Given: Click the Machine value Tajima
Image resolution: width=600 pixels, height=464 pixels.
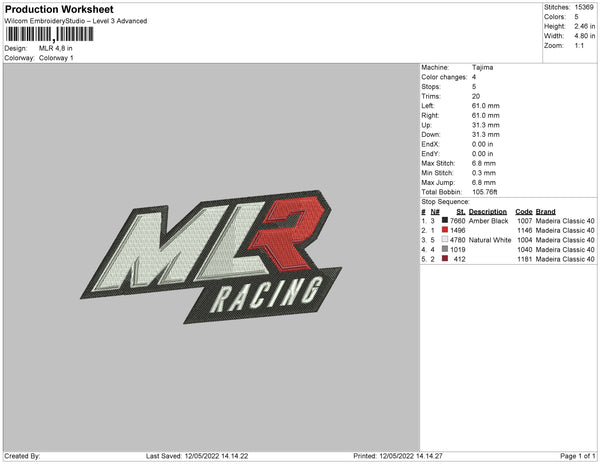Looking at the screenshot, I should click(479, 67).
